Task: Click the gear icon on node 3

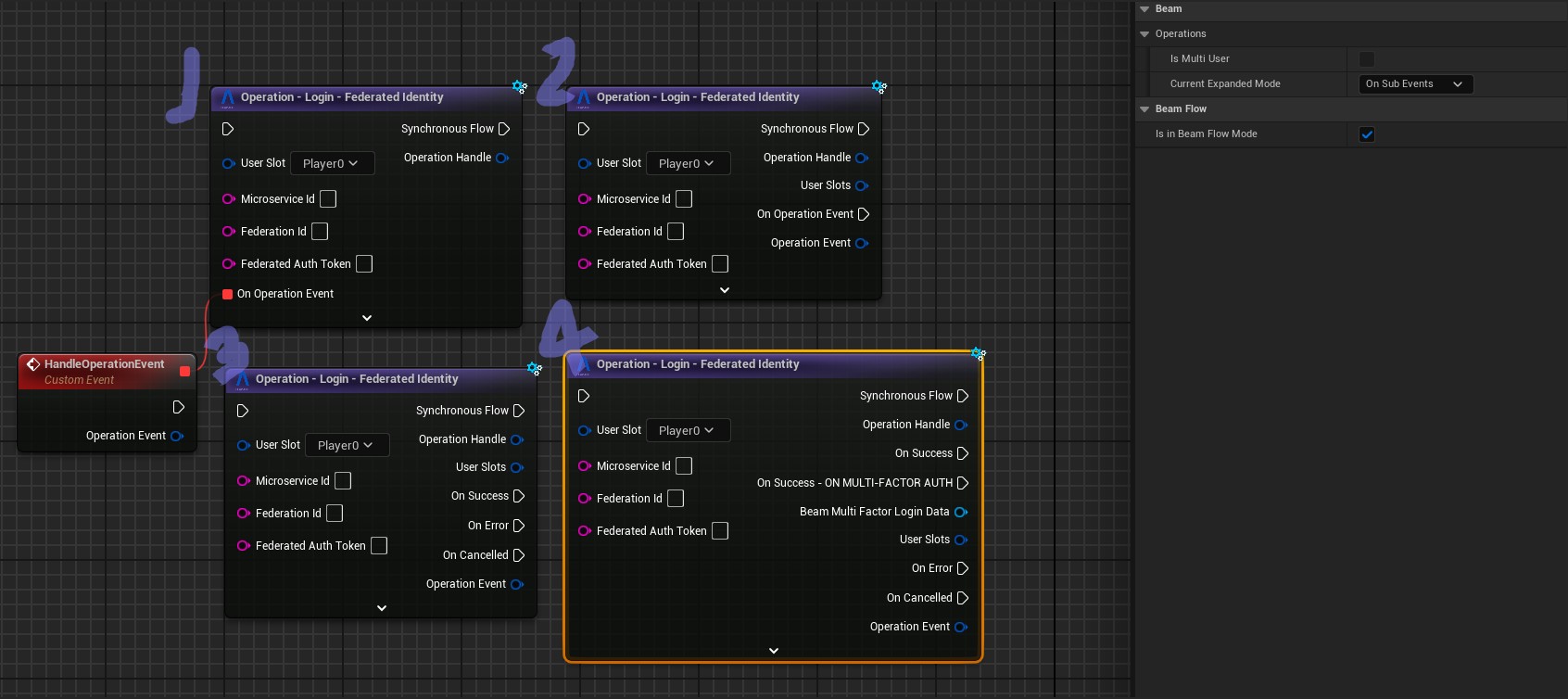Action: [x=535, y=369]
